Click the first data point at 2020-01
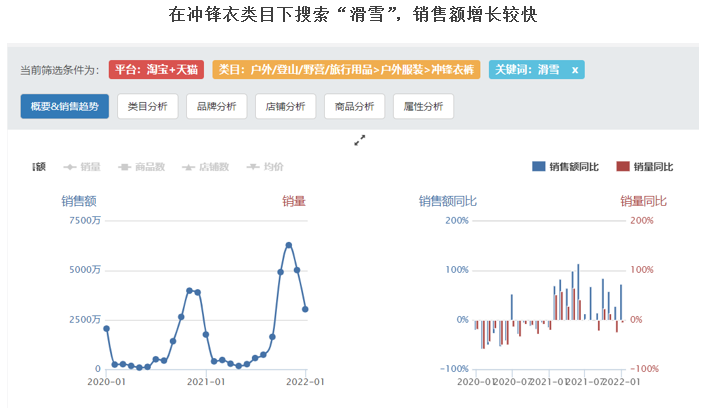Viewport: 724px width, 414px height. pos(107,329)
